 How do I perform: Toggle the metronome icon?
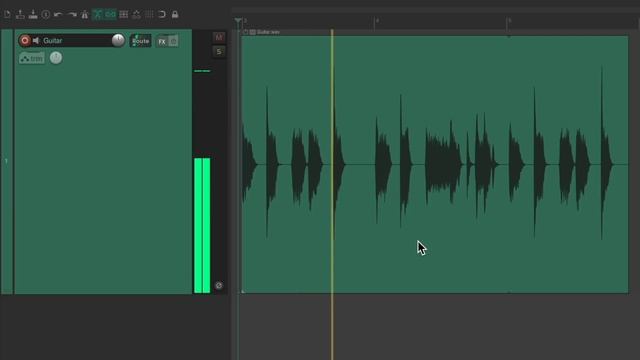tap(84, 15)
